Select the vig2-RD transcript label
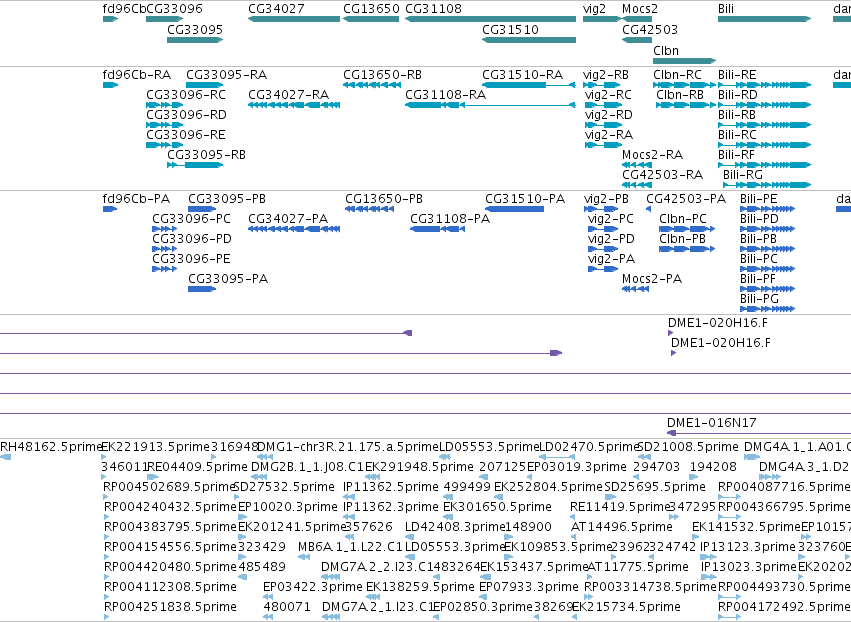Viewport: 851px width, 622px height. tap(608, 115)
